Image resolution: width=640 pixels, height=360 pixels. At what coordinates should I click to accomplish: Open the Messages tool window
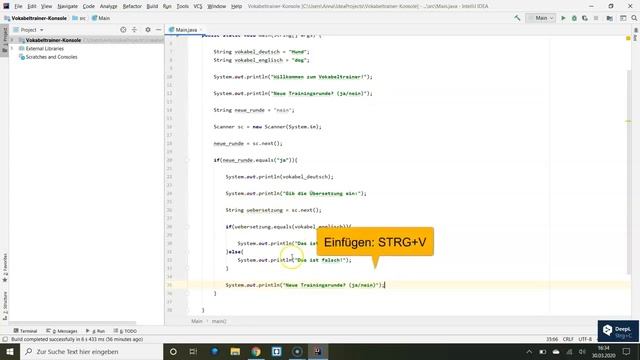click(62, 331)
